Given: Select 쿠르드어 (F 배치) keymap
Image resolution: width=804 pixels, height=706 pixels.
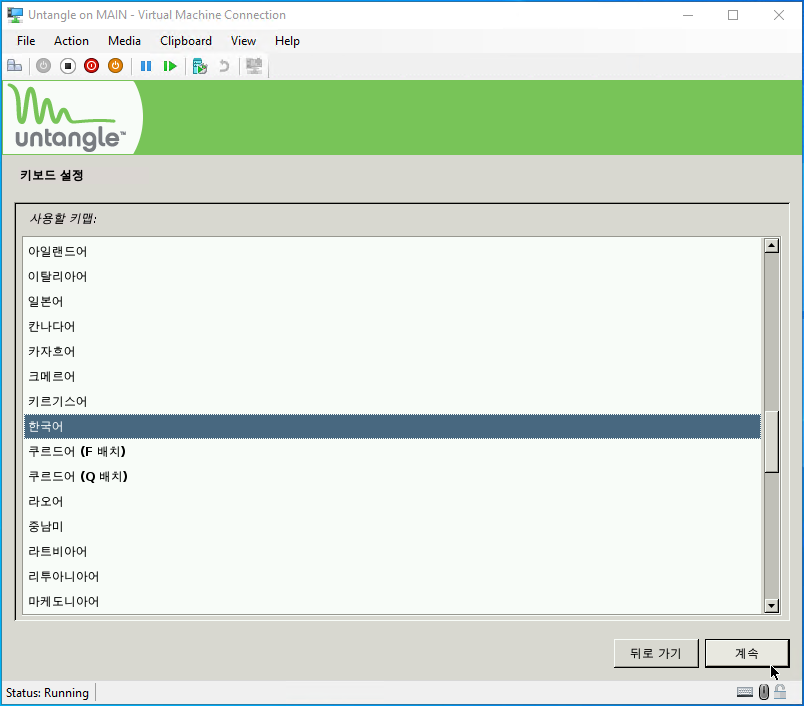Looking at the screenshot, I should 392,451.
